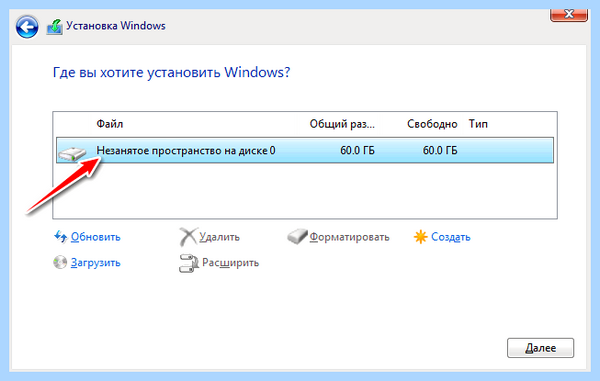The height and width of the screenshot is (381, 600).
Task: Click the Установка Windows title text
Action: pyautogui.click(x=116, y=26)
